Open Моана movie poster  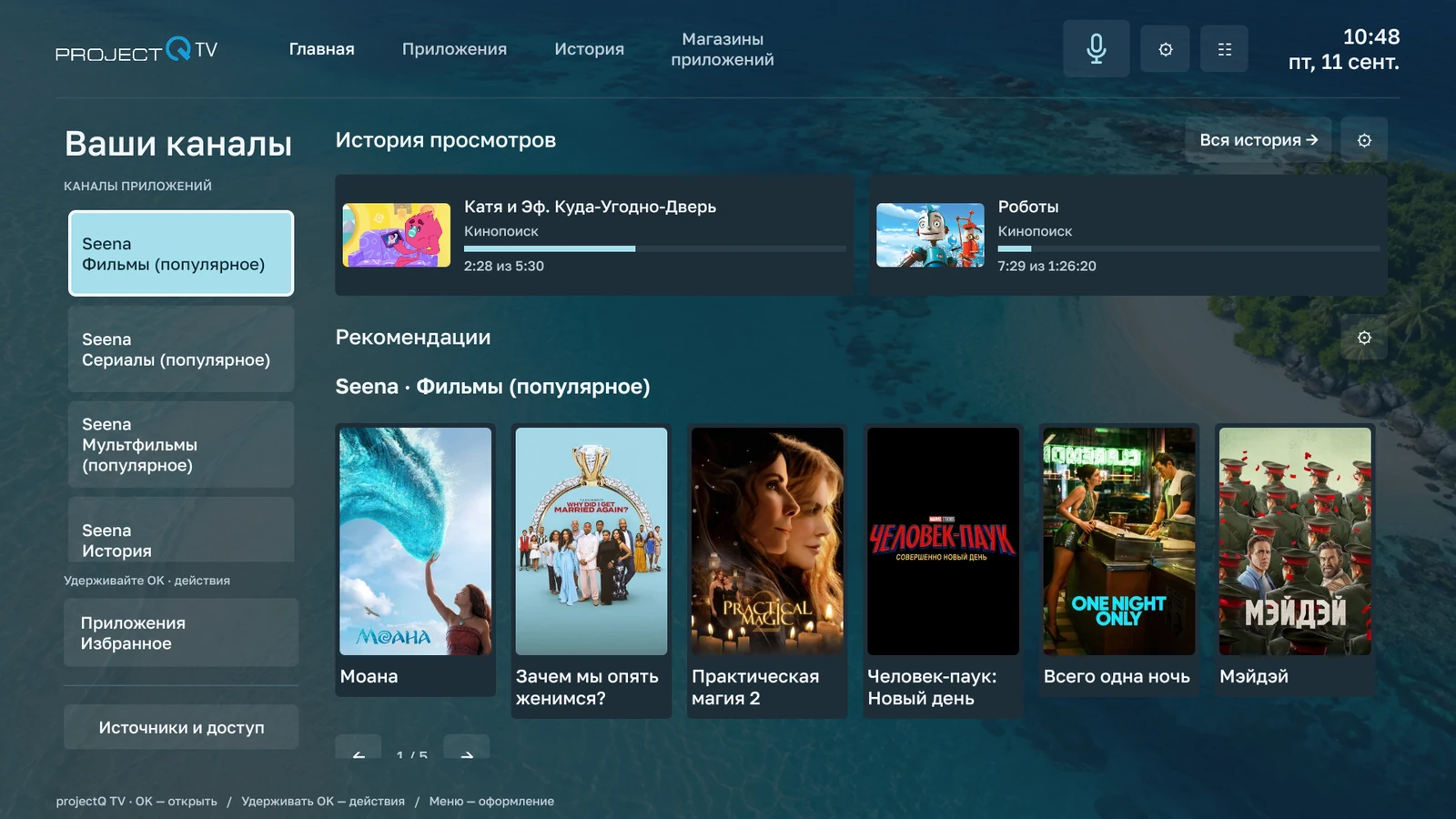tap(415, 541)
